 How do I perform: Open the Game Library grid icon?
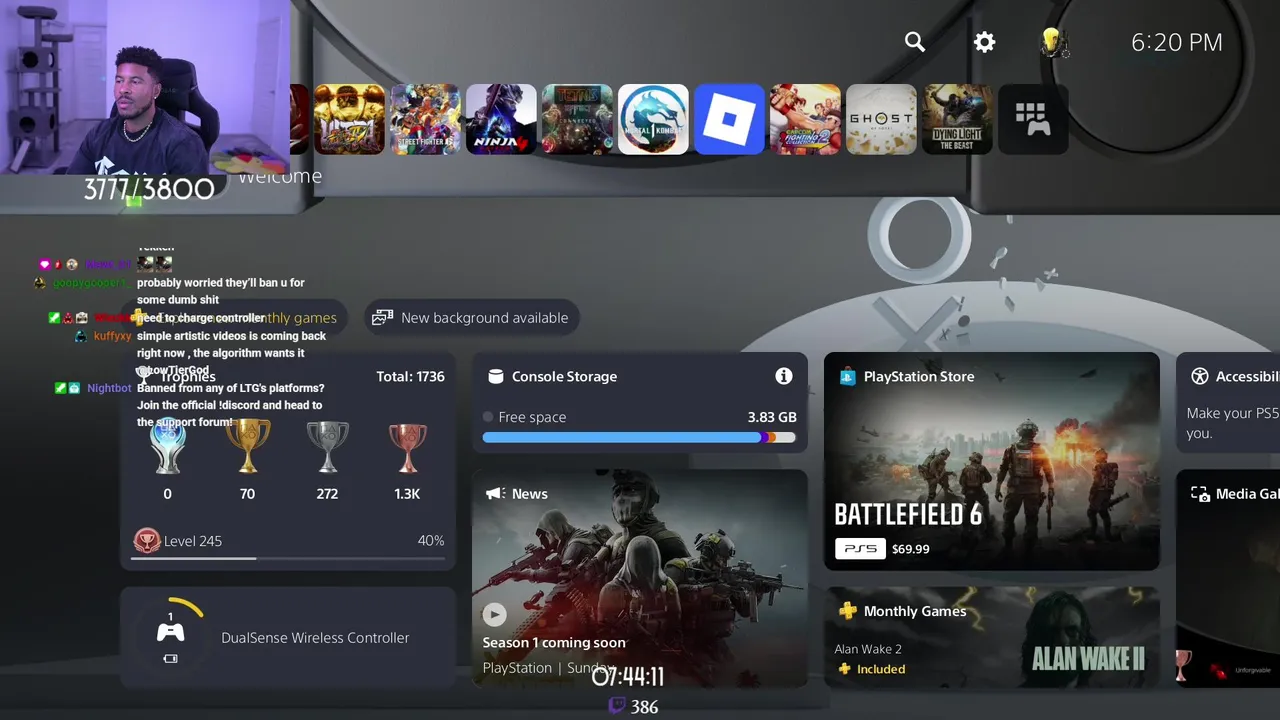click(x=1033, y=119)
